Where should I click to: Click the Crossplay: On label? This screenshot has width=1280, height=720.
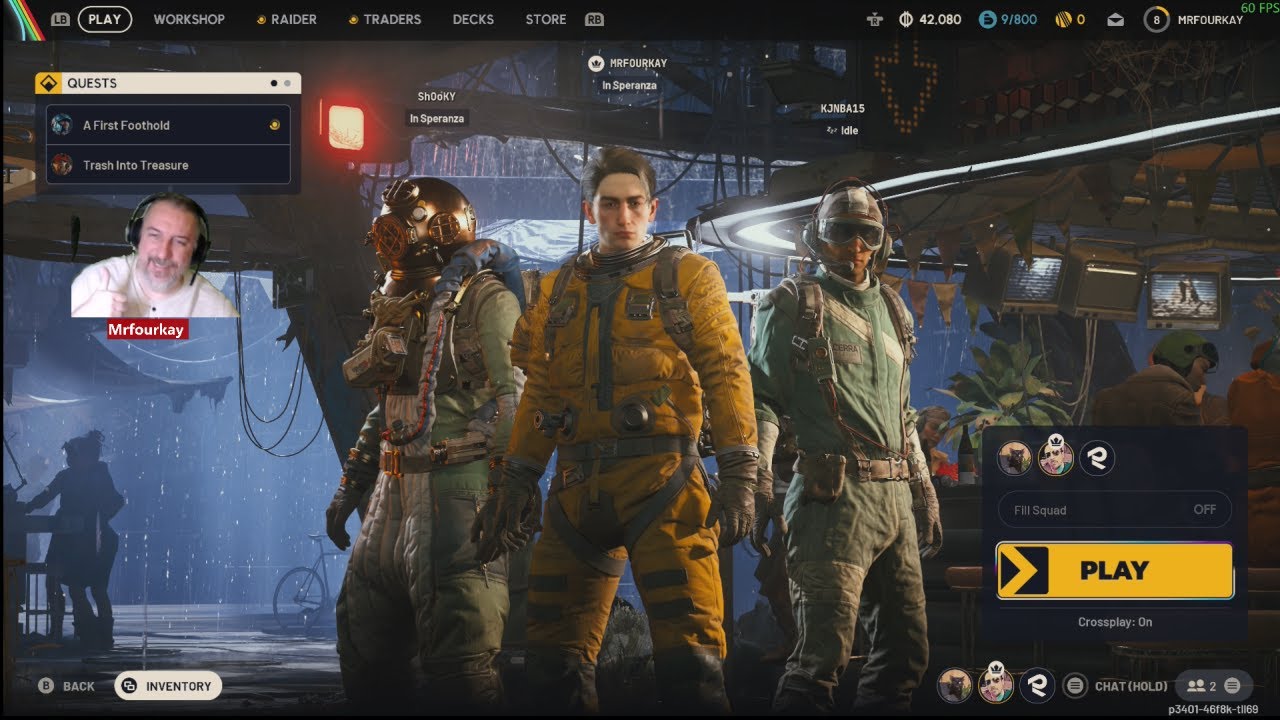[x=1115, y=622]
